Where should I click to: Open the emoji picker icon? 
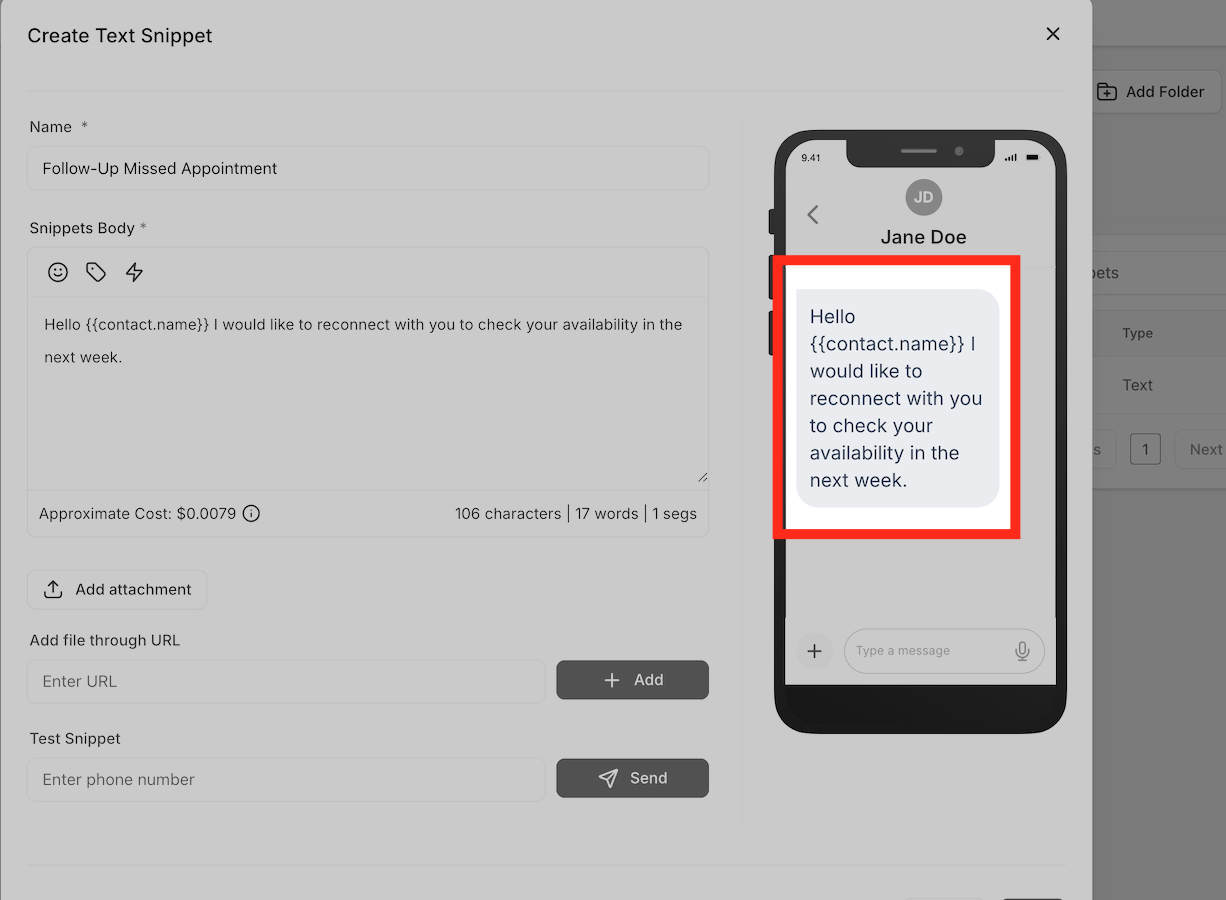(58, 272)
